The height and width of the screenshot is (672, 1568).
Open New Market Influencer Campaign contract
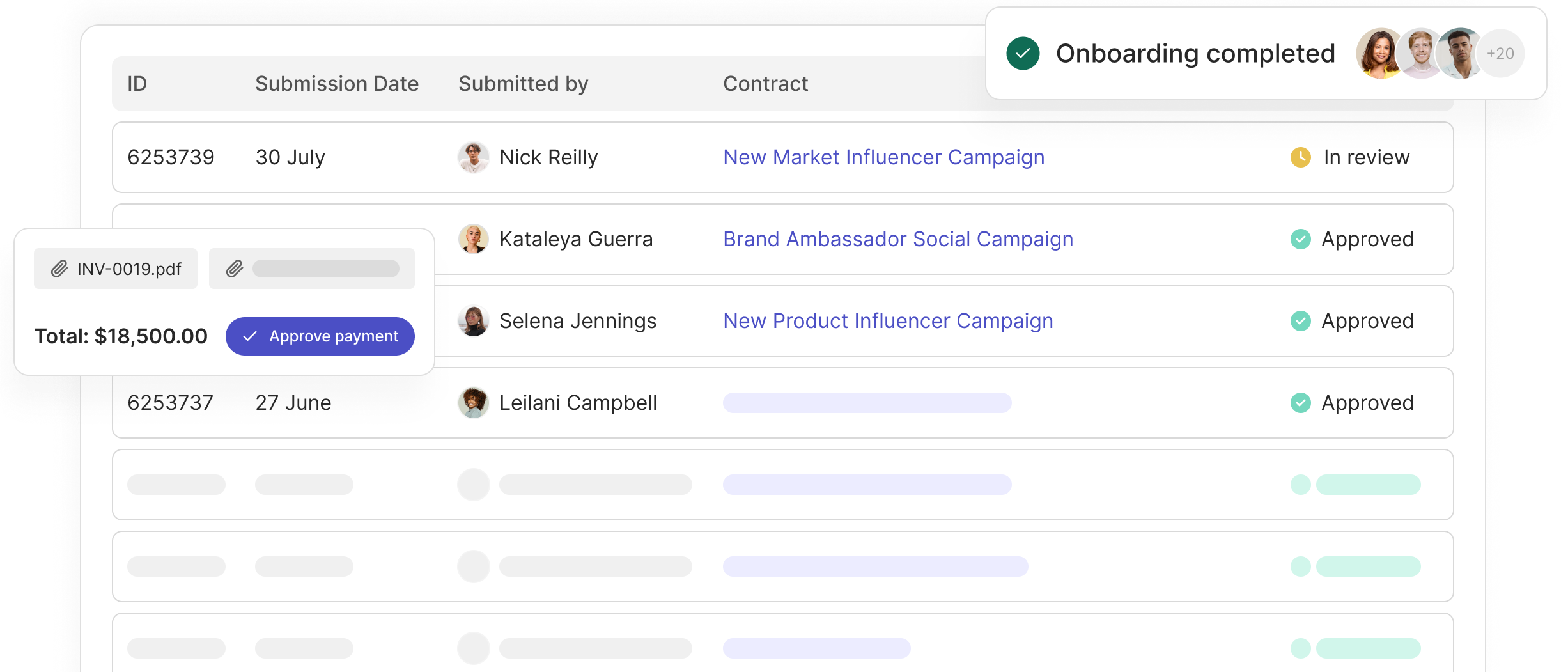tap(883, 157)
